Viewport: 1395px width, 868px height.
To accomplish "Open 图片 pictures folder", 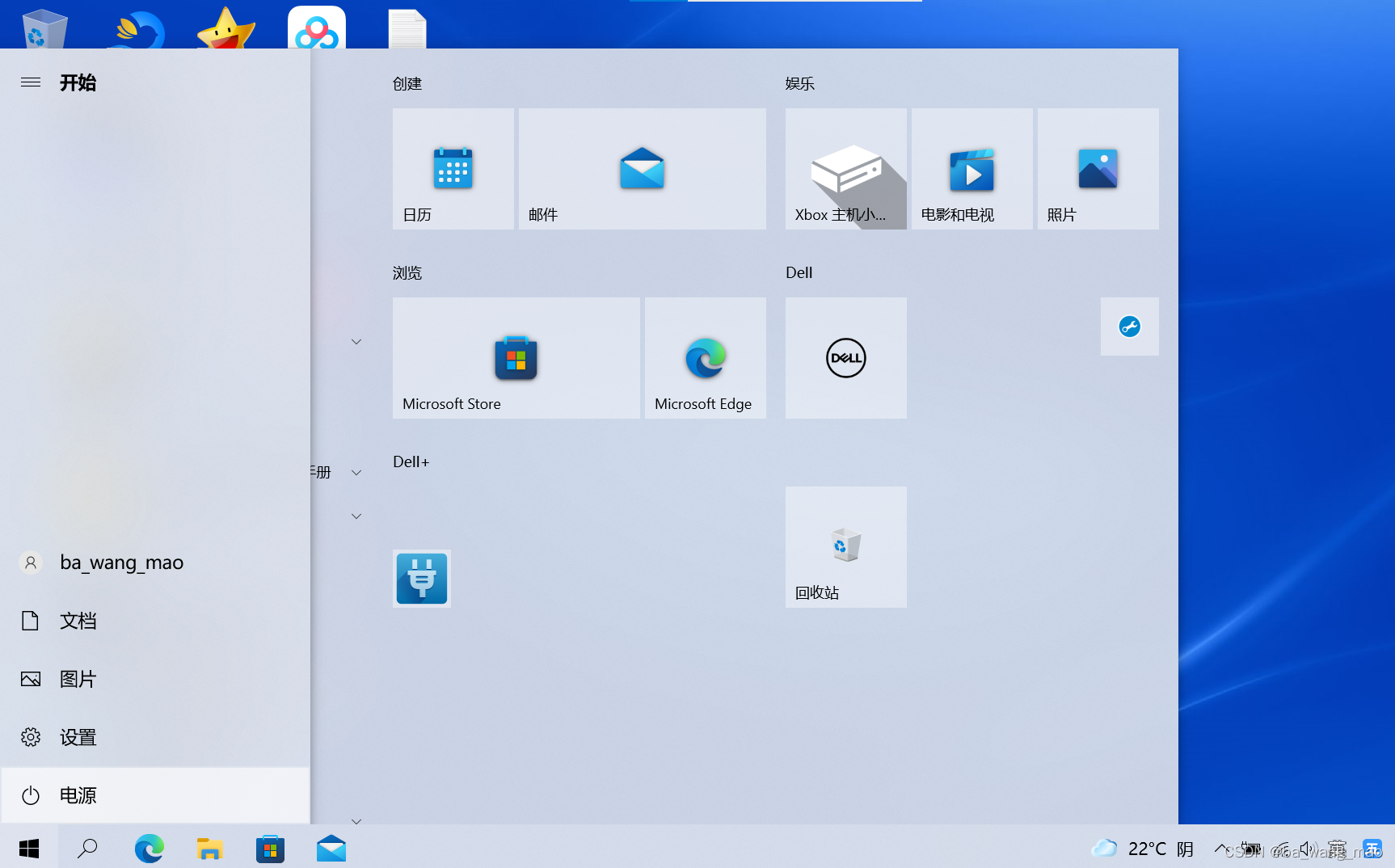I will coord(155,679).
